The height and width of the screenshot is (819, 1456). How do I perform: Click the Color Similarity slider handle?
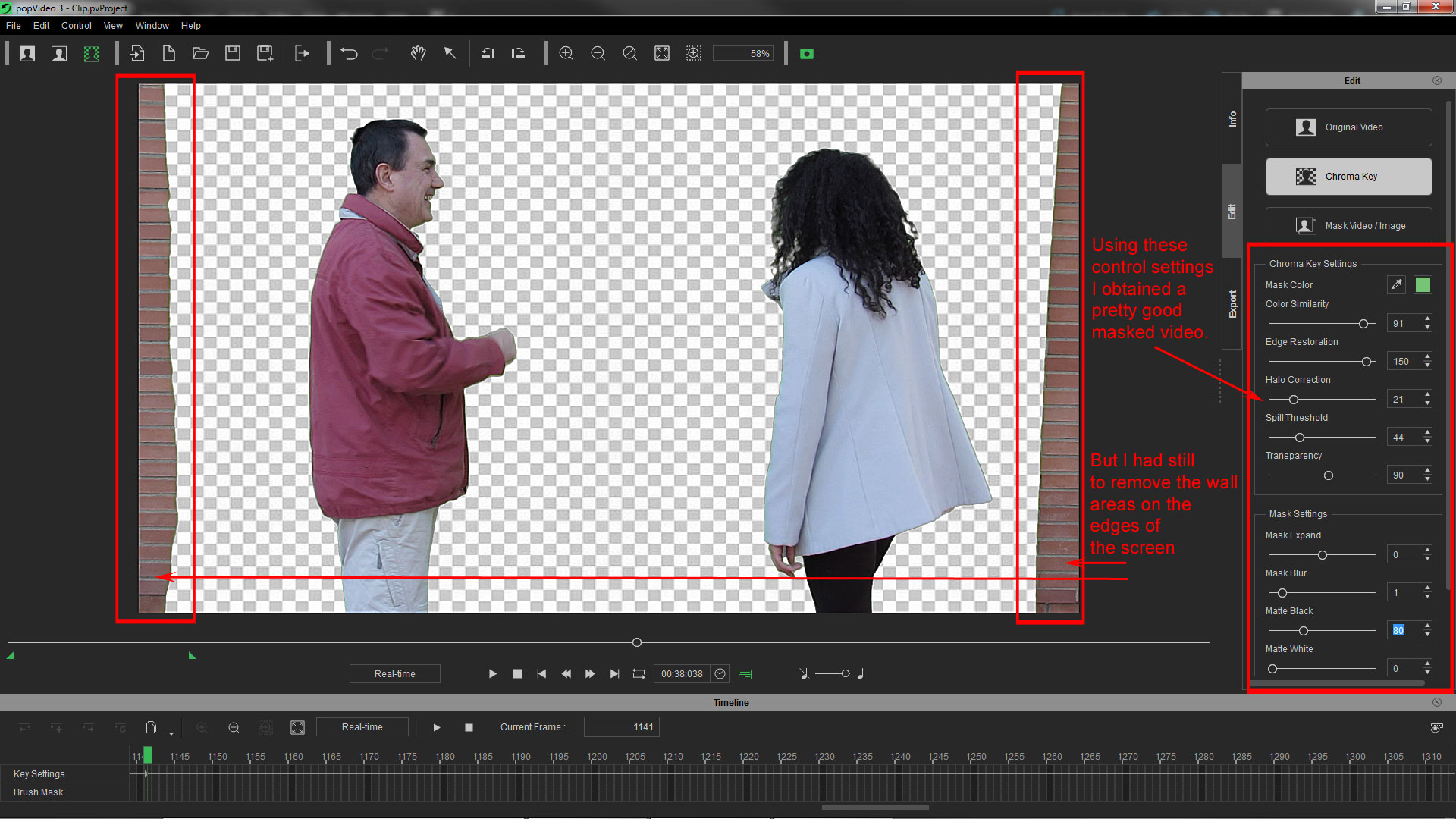[1363, 324]
